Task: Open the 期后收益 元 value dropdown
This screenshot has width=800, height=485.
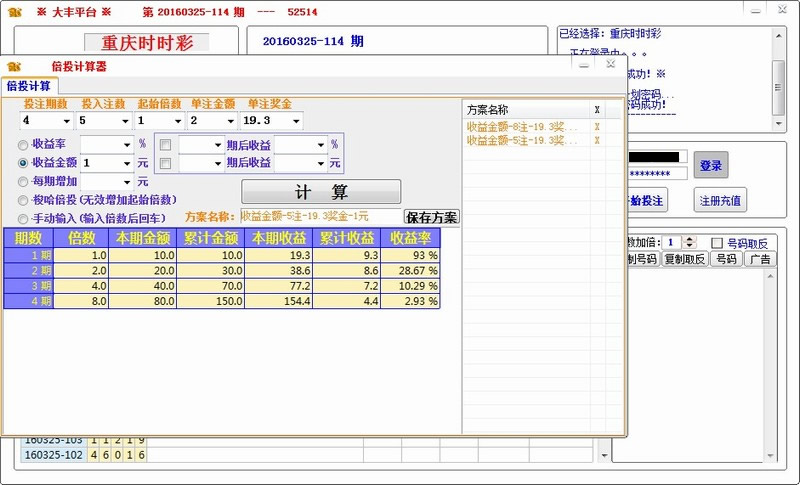Action: 320,163
